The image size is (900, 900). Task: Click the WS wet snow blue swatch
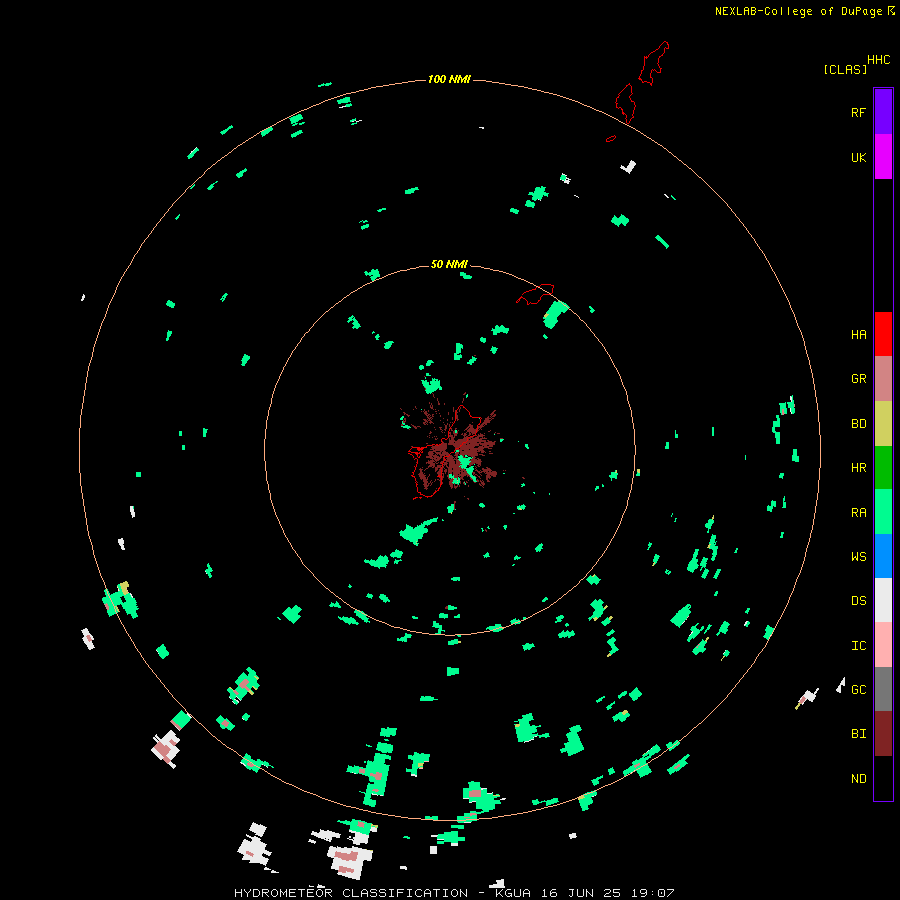tap(883, 556)
